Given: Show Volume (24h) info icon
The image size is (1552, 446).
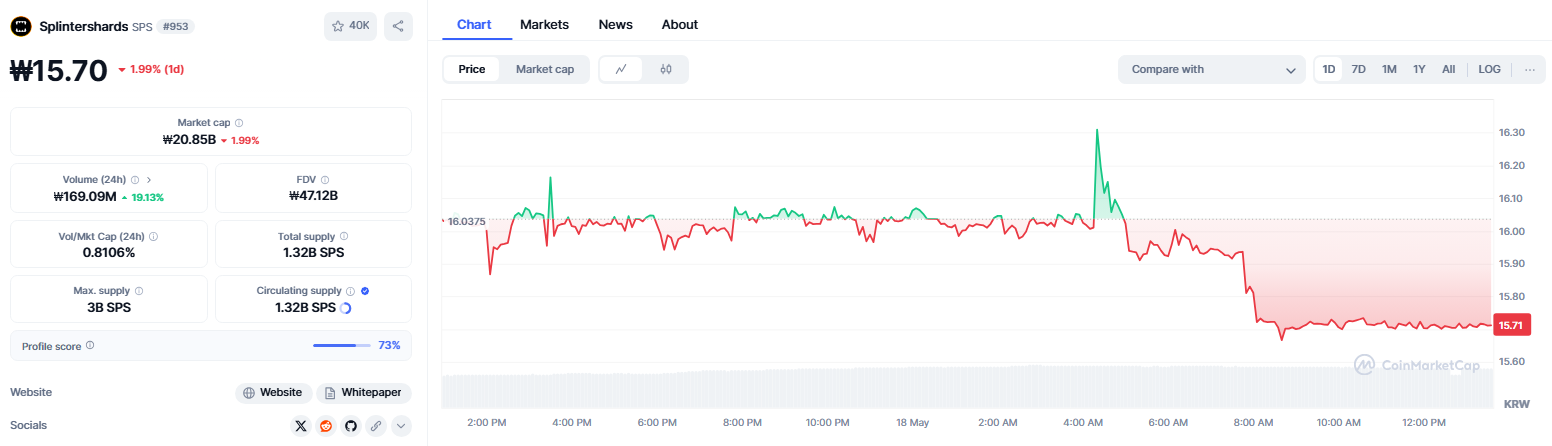Looking at the screenshot, I should (x=135, y=180).
